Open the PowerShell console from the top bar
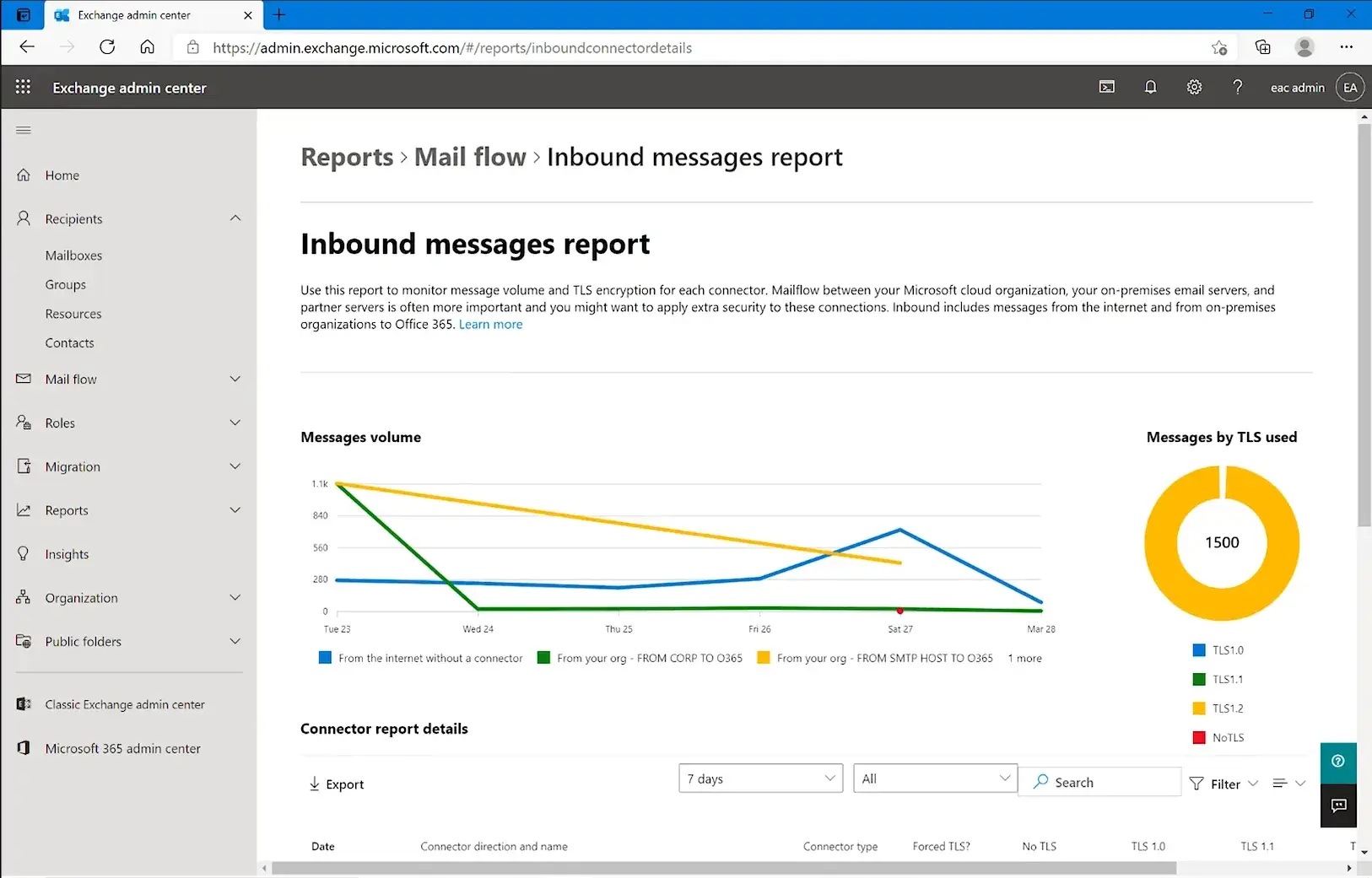The height and width of the screenshot is (878, 1372). tap(1106, 87)
